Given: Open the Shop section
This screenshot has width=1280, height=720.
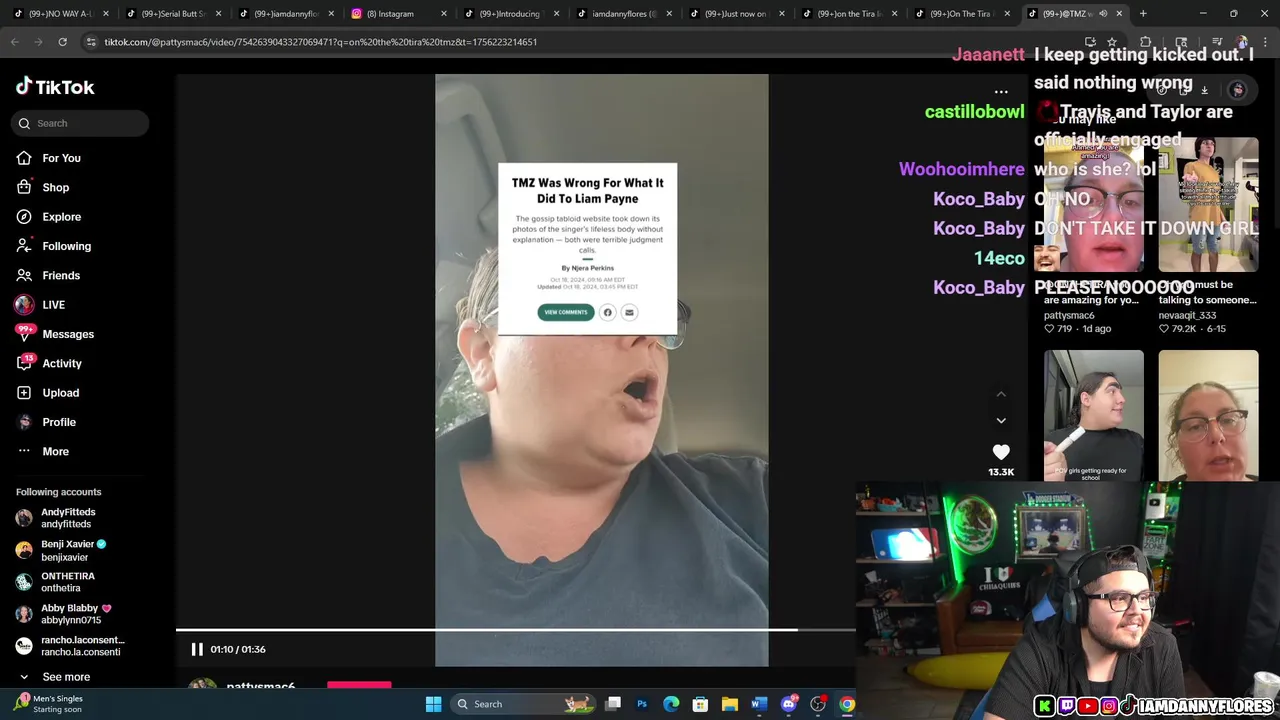Looking at the screenshot, I should 55,187.
